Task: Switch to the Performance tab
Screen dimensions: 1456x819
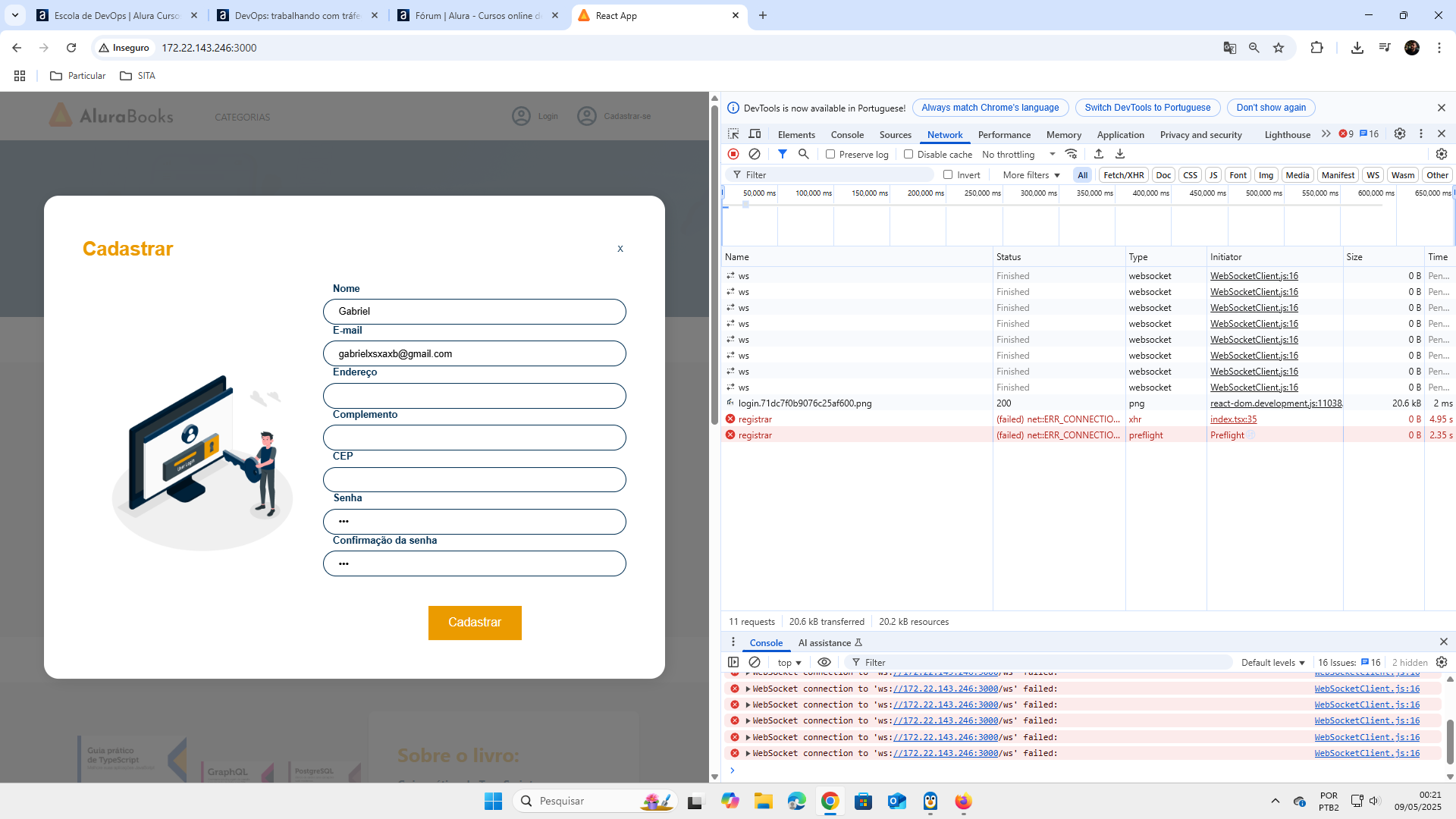Action: pyautogui.click(x=1004, y=134)
